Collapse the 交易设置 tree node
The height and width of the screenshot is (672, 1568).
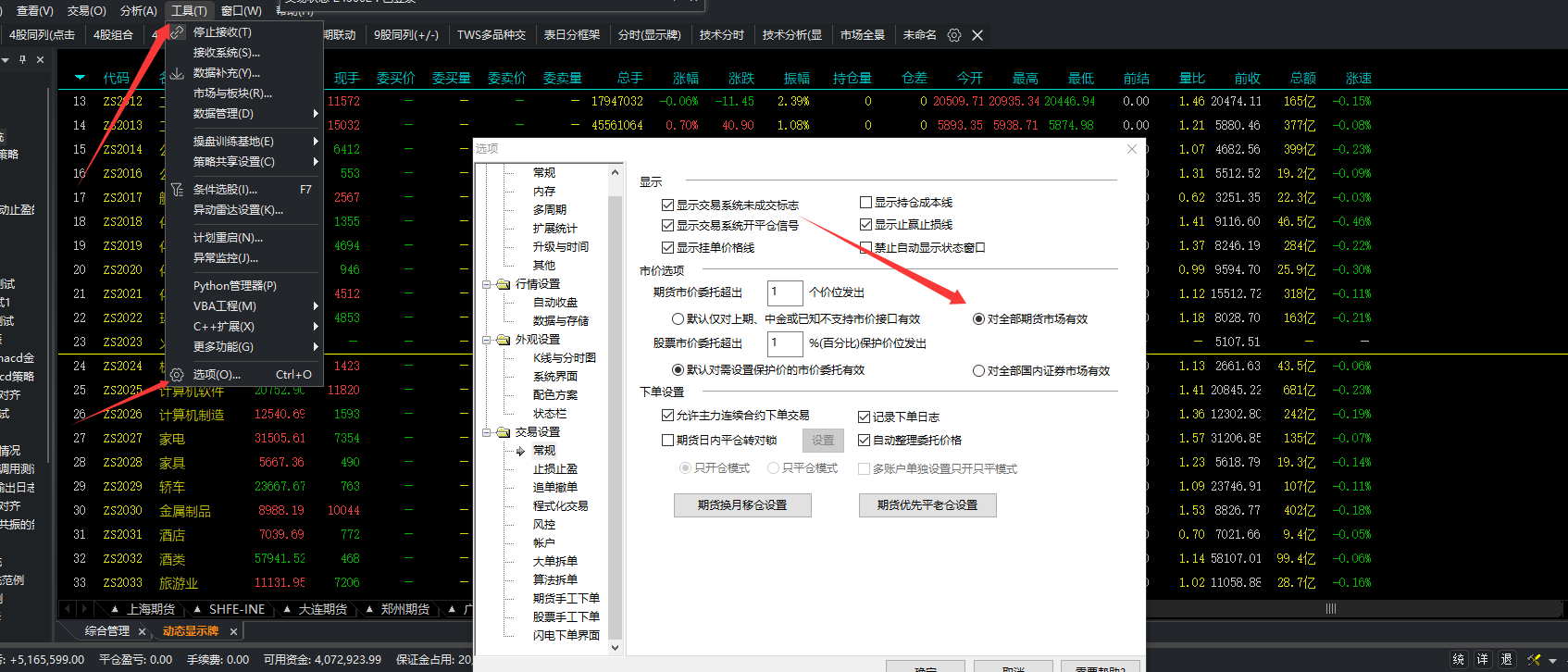point(487,432)
